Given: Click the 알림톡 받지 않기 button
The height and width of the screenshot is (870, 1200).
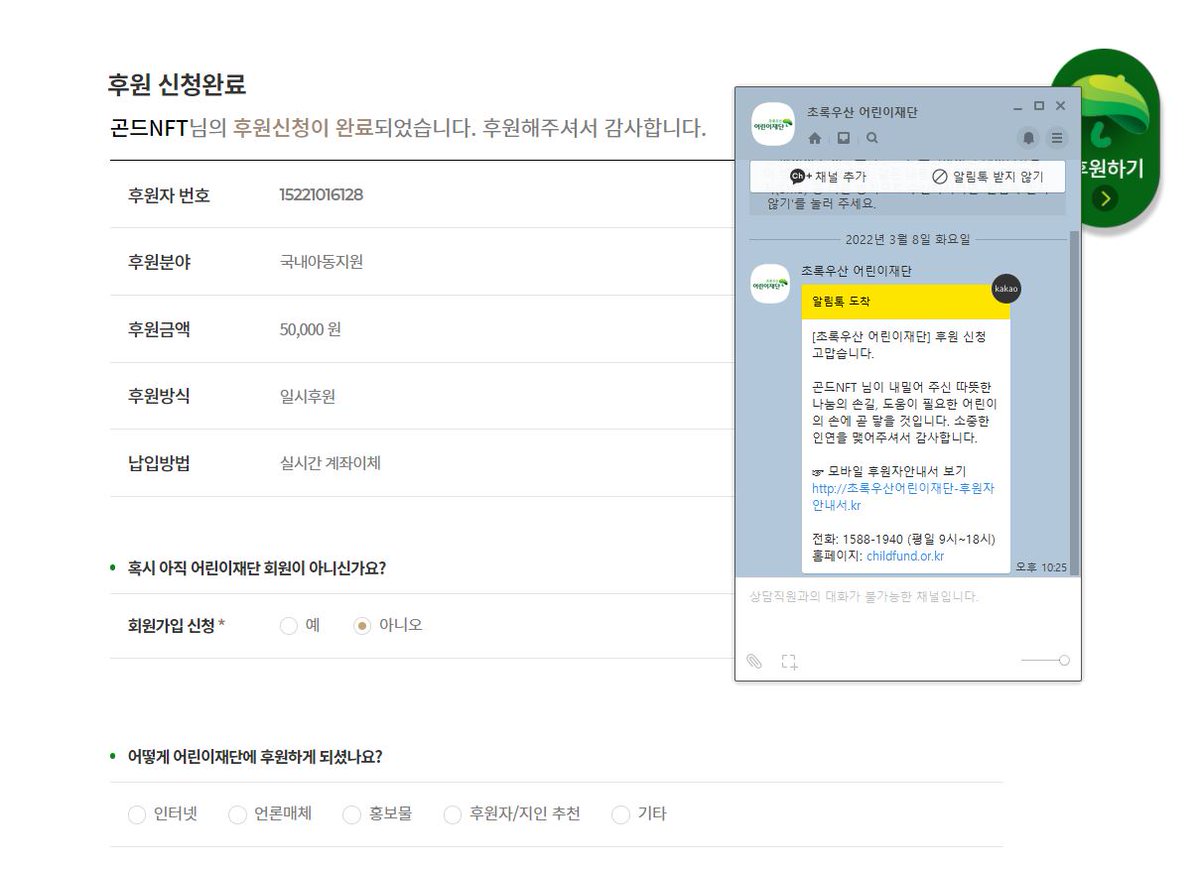Looking at the screenshot, I should click(x=986, y=176).
